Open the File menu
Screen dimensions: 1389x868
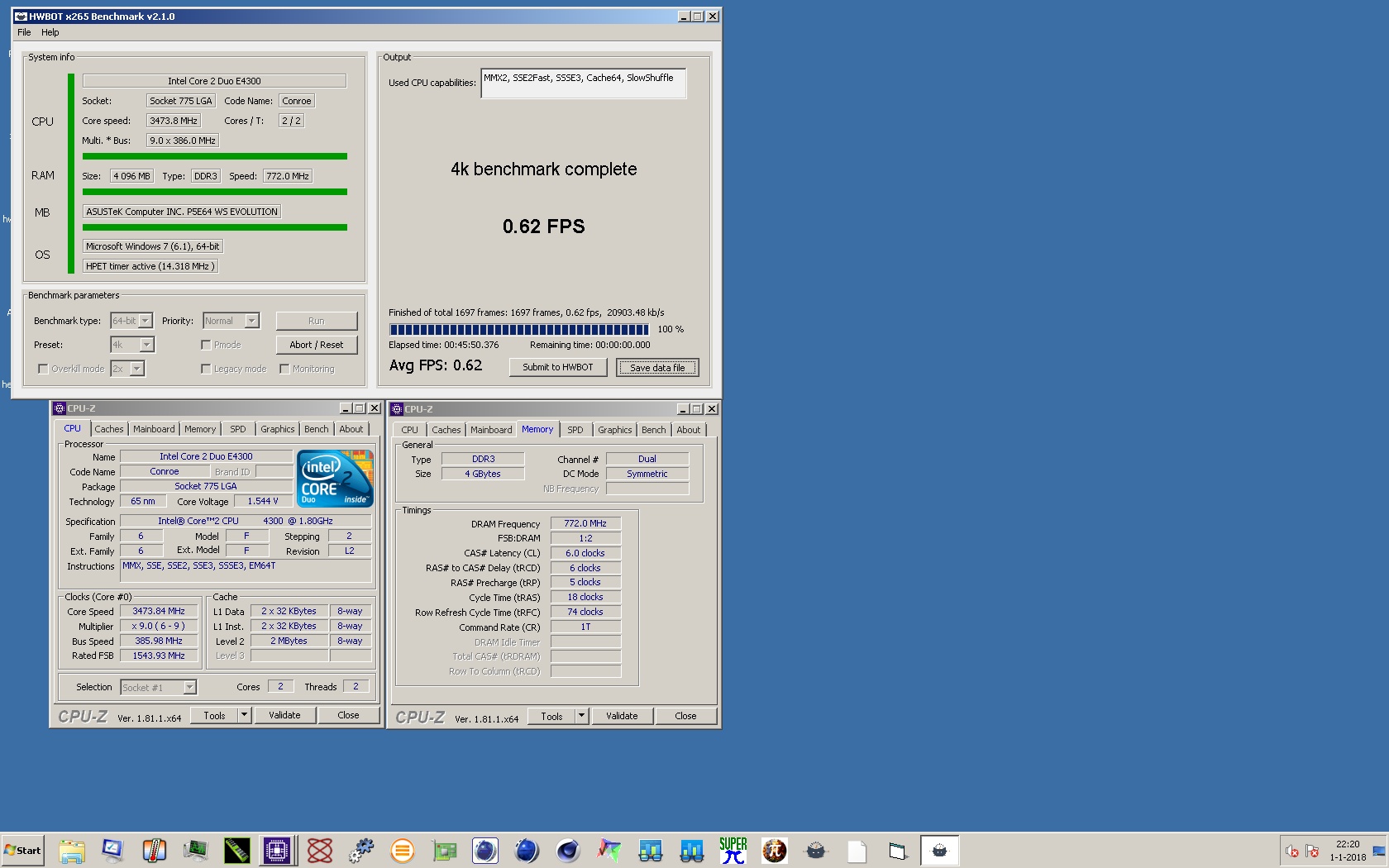(x=24, y=32)
